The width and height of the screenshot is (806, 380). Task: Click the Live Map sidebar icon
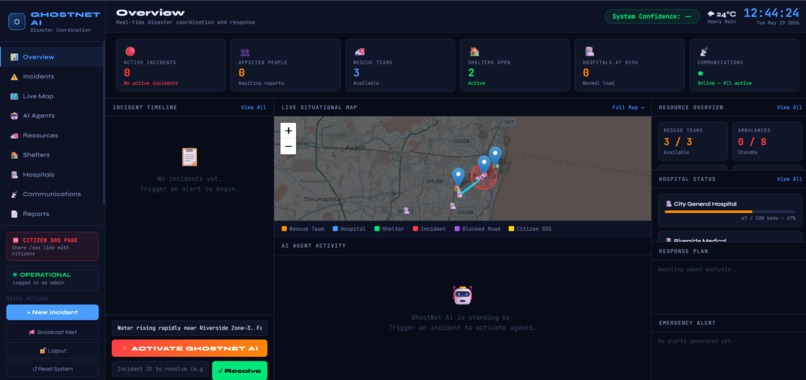click(14, 96)
